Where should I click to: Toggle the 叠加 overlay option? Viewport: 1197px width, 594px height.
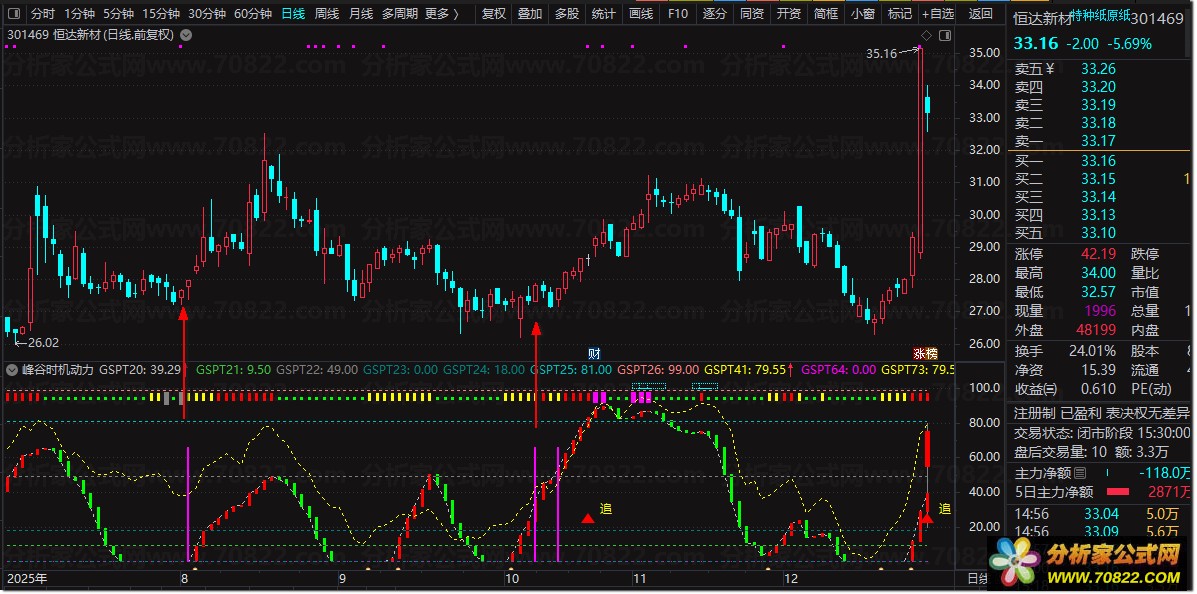point(530,14)
